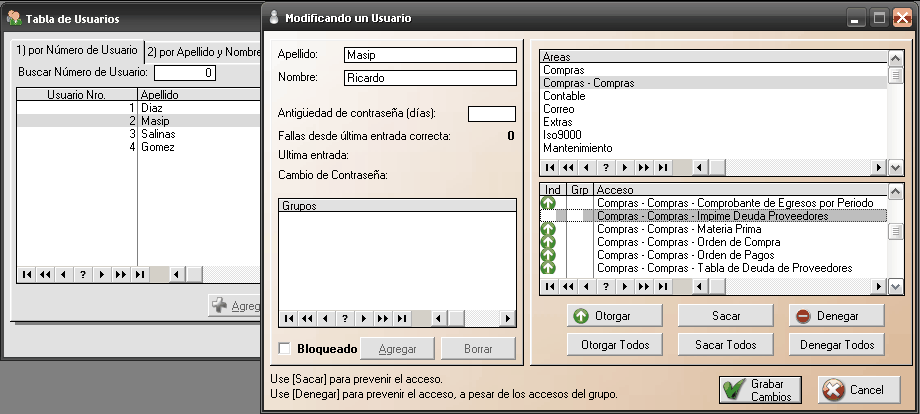Click the search question mark in users navigator

[82, 274]
